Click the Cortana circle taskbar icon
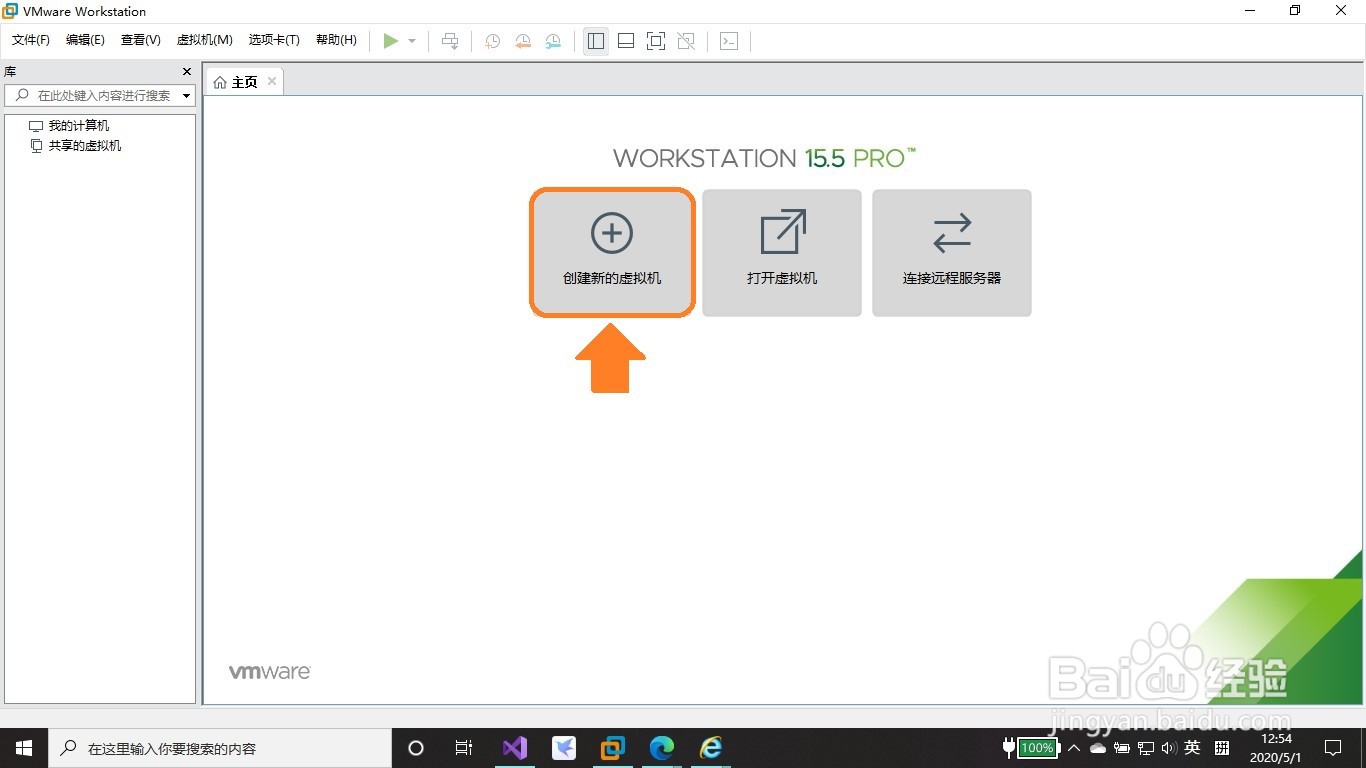This screenshot has width=1366, height=768. pos(416,748)
